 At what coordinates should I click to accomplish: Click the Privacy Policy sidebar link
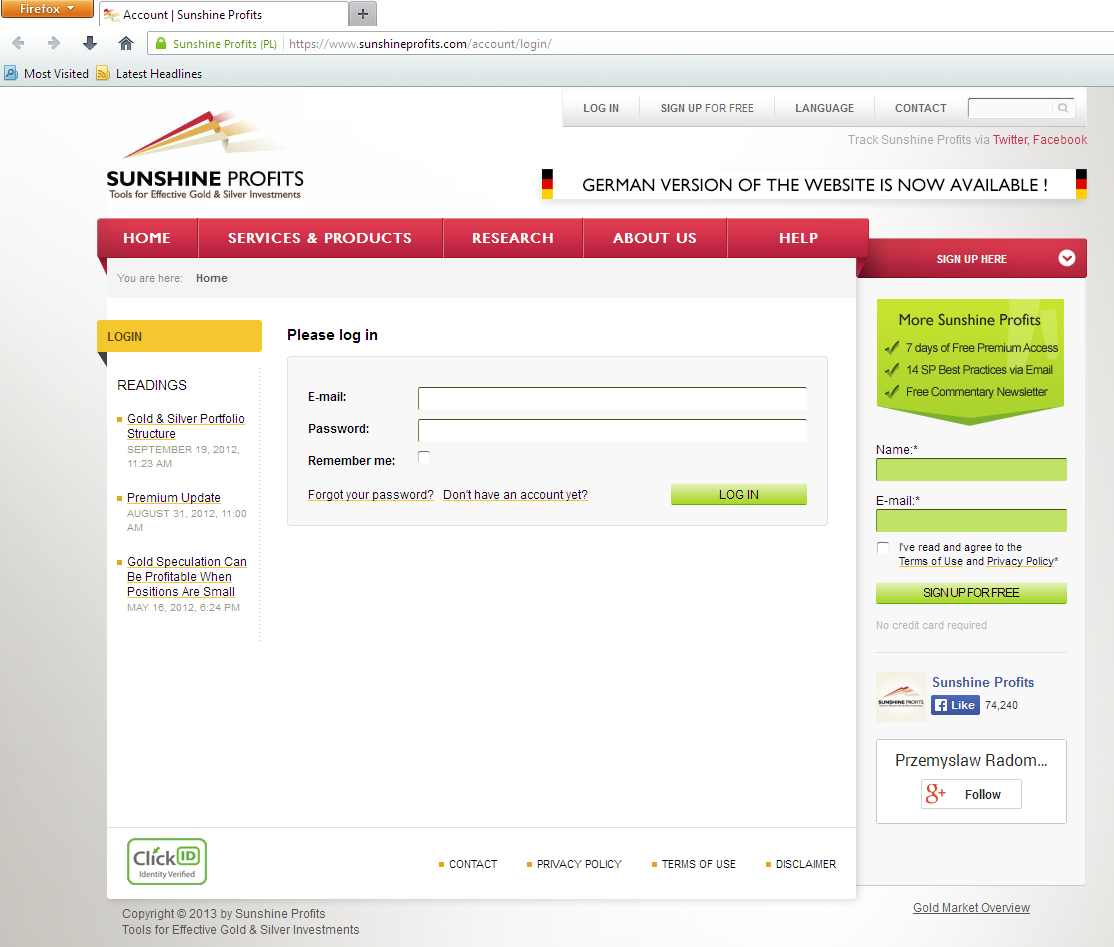[1020, 561]
